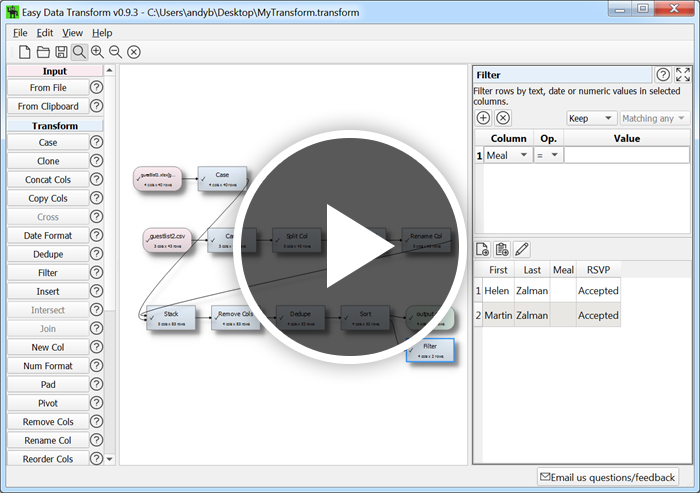Click the From Clipboard input button
This screenshot has width=700, height=493.
[x=48, y=106]
